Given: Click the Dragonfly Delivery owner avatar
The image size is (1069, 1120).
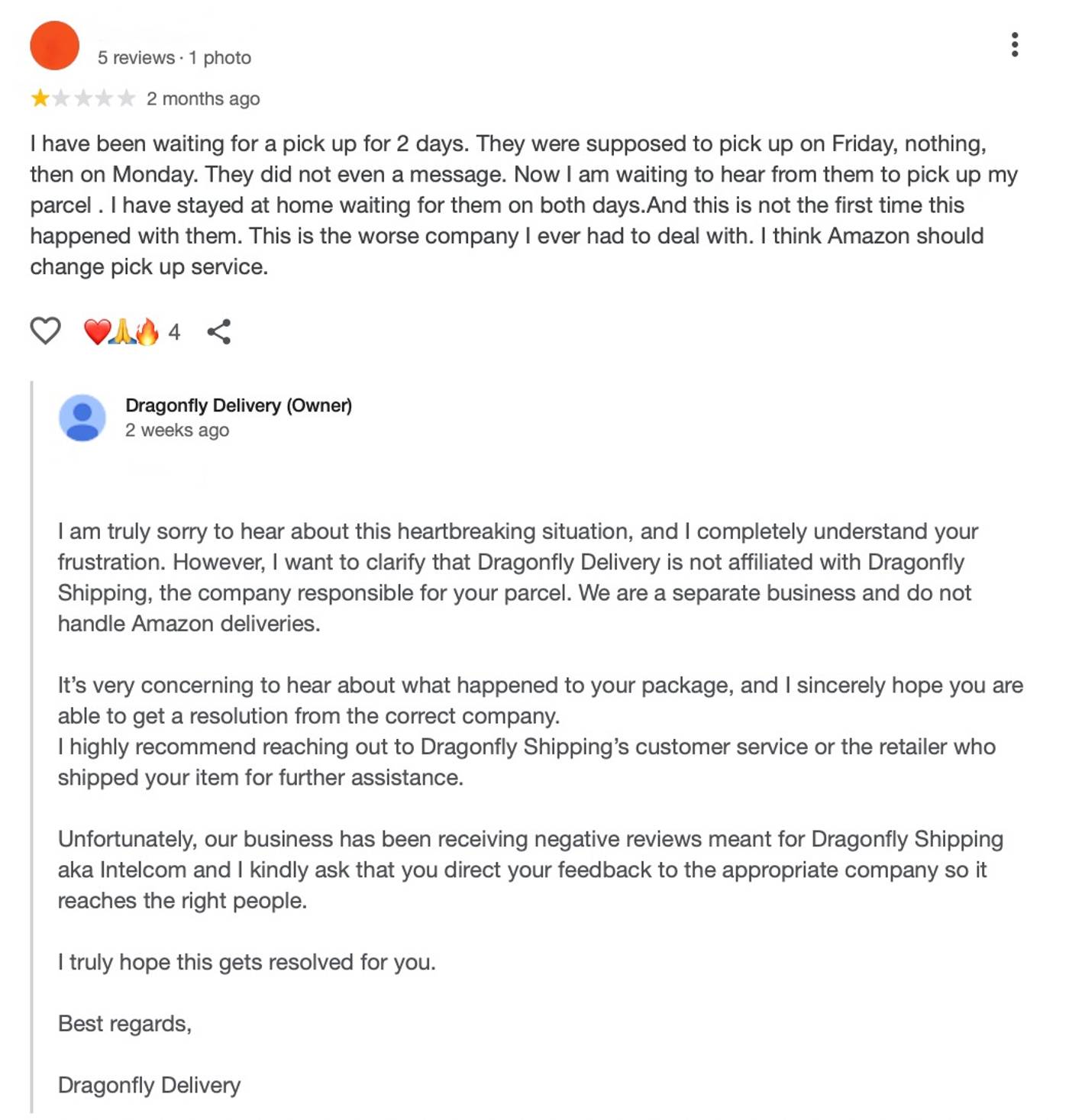Looking at the screenshot, I should (82, 418).
